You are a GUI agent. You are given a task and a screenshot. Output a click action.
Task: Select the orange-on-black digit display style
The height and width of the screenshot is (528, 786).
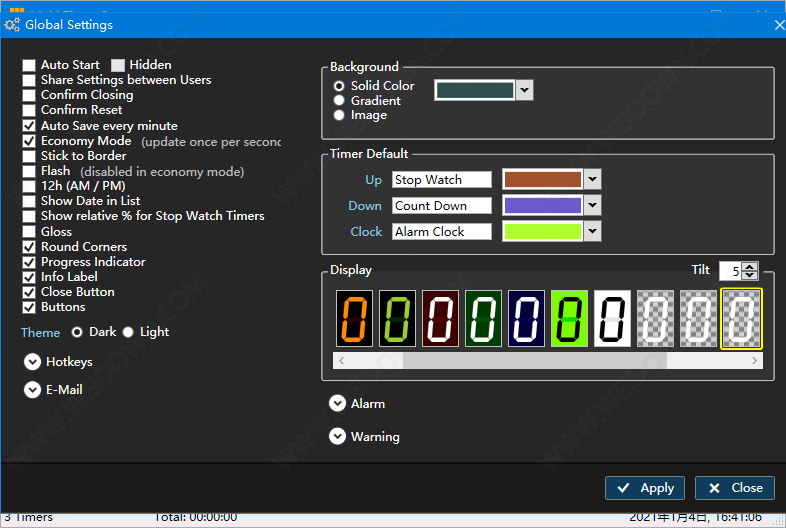(x=354, y=318)
